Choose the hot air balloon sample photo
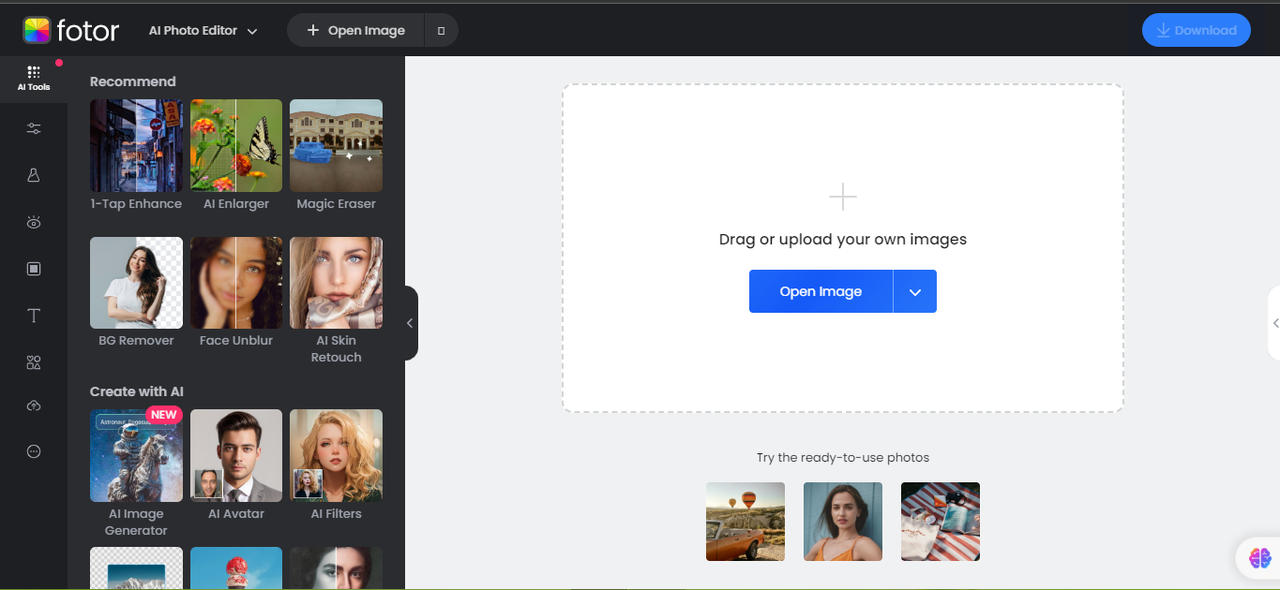This screenshot has height=590, width=1280. [745, 521]
